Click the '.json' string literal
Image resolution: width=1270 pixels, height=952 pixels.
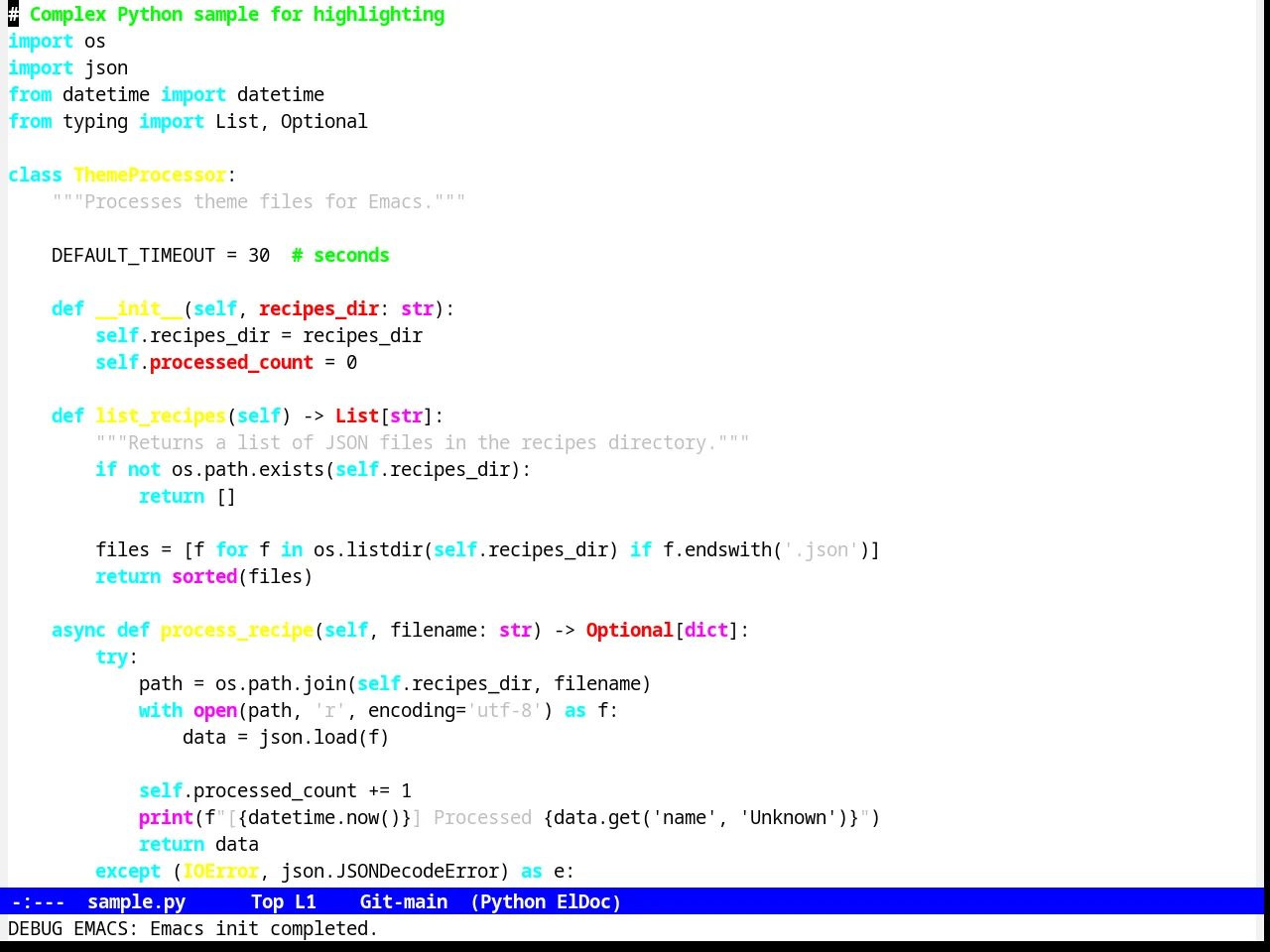(821, 549)
